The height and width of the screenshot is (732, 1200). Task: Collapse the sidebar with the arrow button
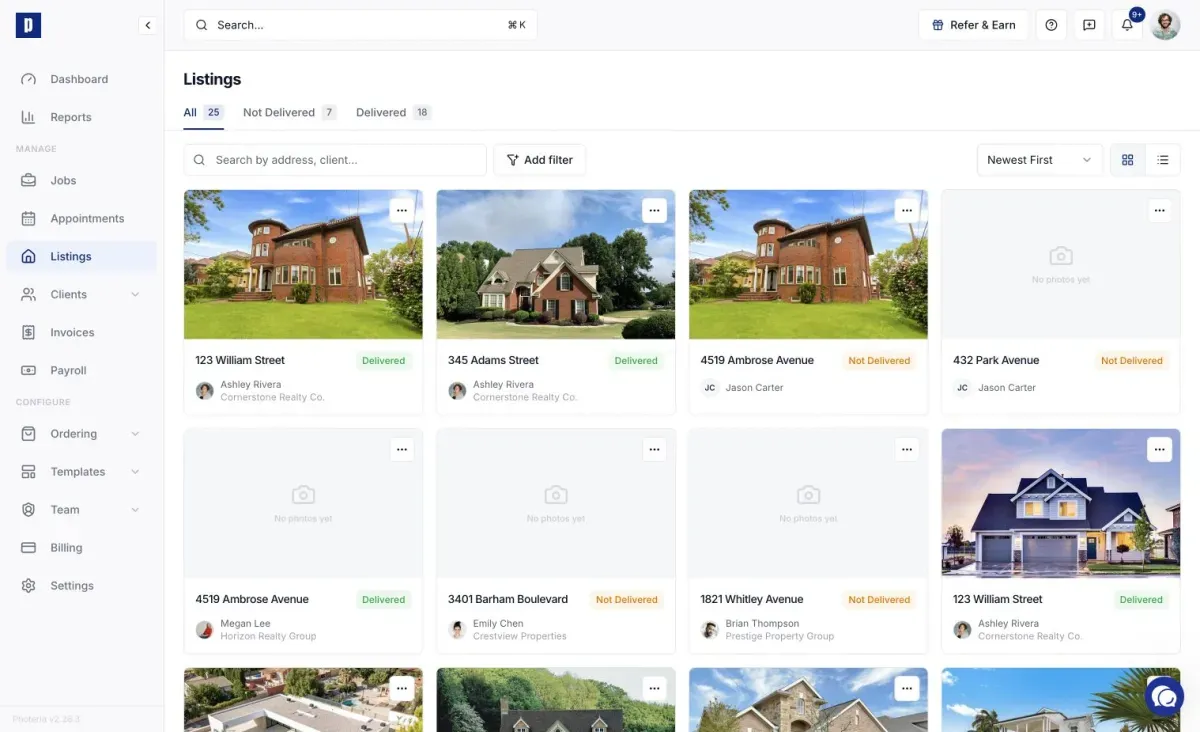click(148, 25)
